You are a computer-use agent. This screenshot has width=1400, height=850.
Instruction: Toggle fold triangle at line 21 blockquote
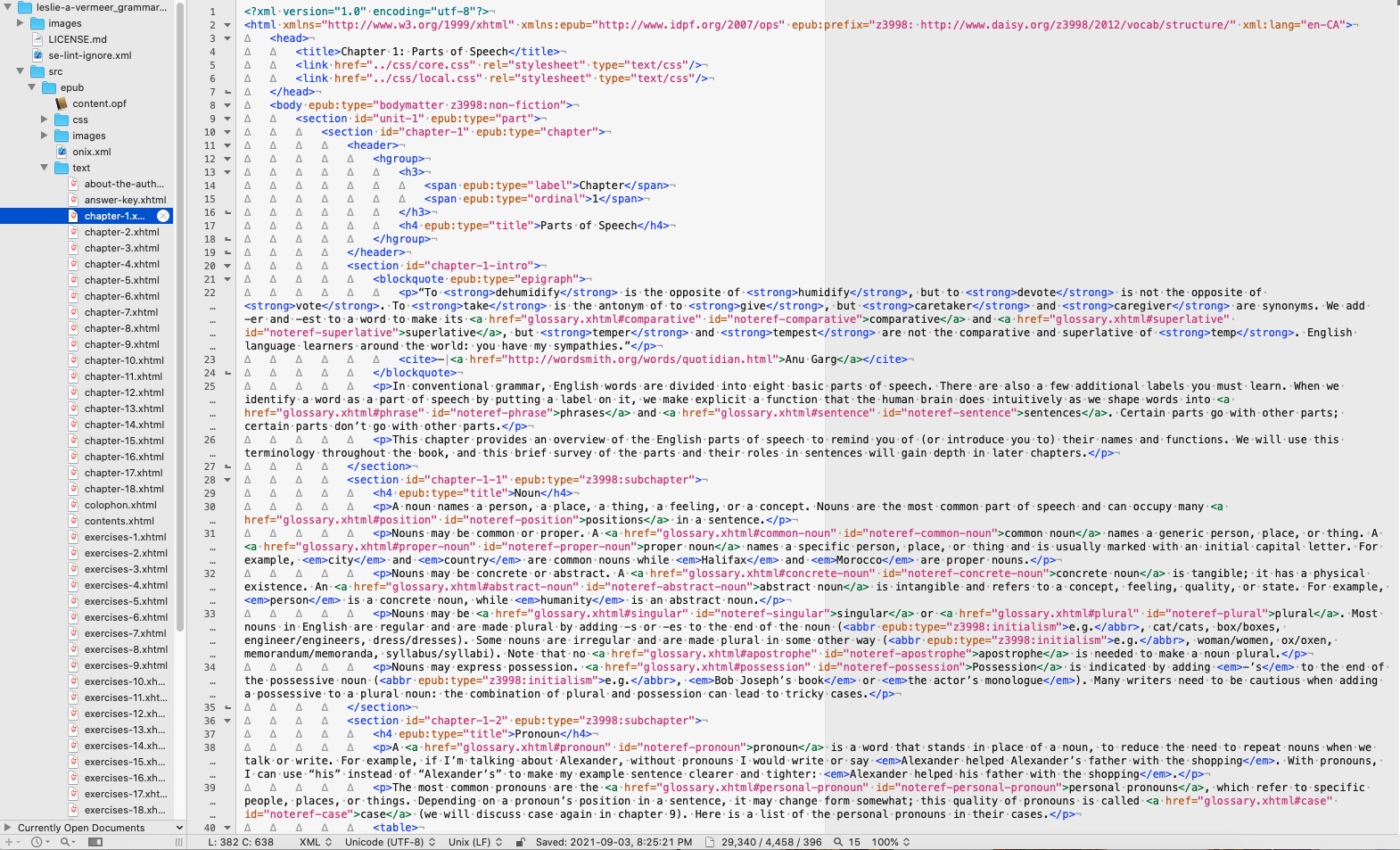pyautogui.click(x=227, y=279)
